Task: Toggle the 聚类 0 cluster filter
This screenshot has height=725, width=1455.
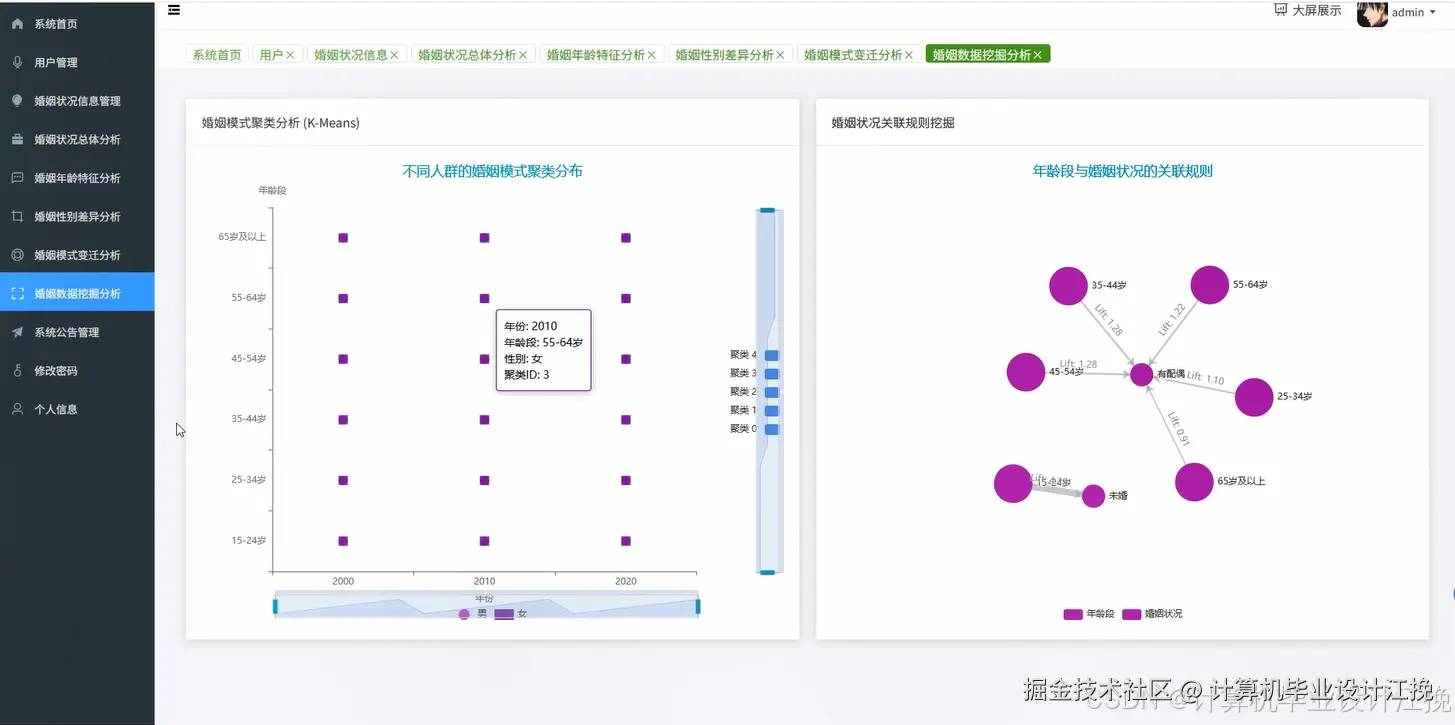Action: coord(754,429)
